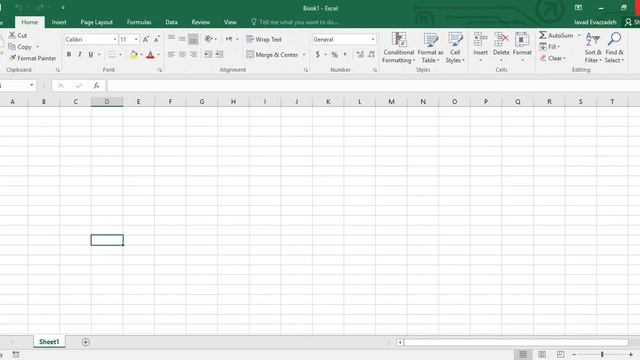Viewport: 640px width, 360px height.
Task: Open the Fill menu in Editing group
Action: click(x=549, y=47)
